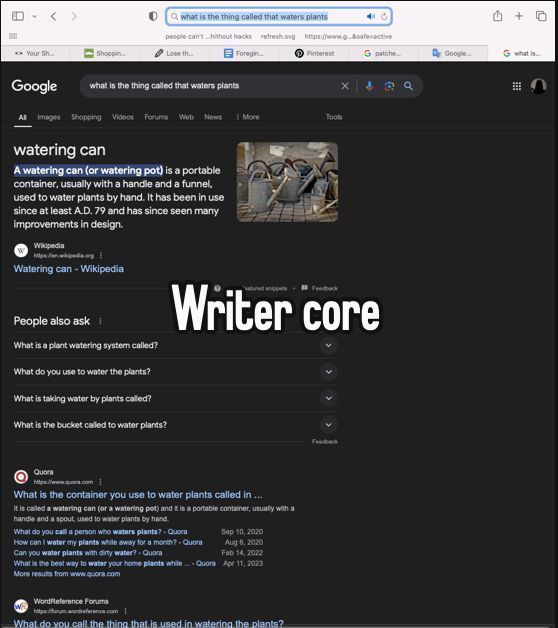
Task: Open 'Can you water plants with dirty water?' link
Action: coord(88,553)
